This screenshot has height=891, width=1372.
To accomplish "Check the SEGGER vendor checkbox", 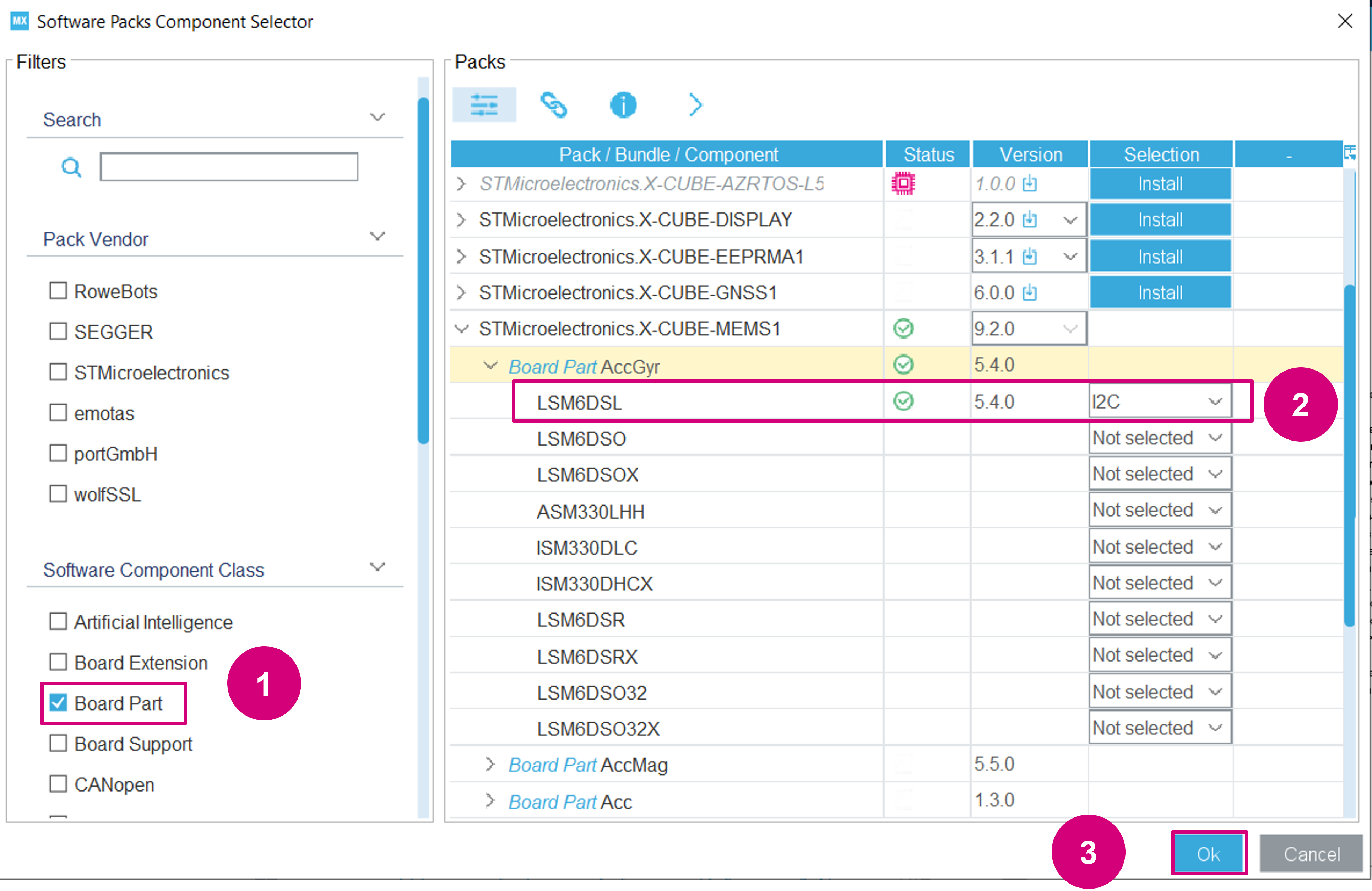I will pos(58,331).
